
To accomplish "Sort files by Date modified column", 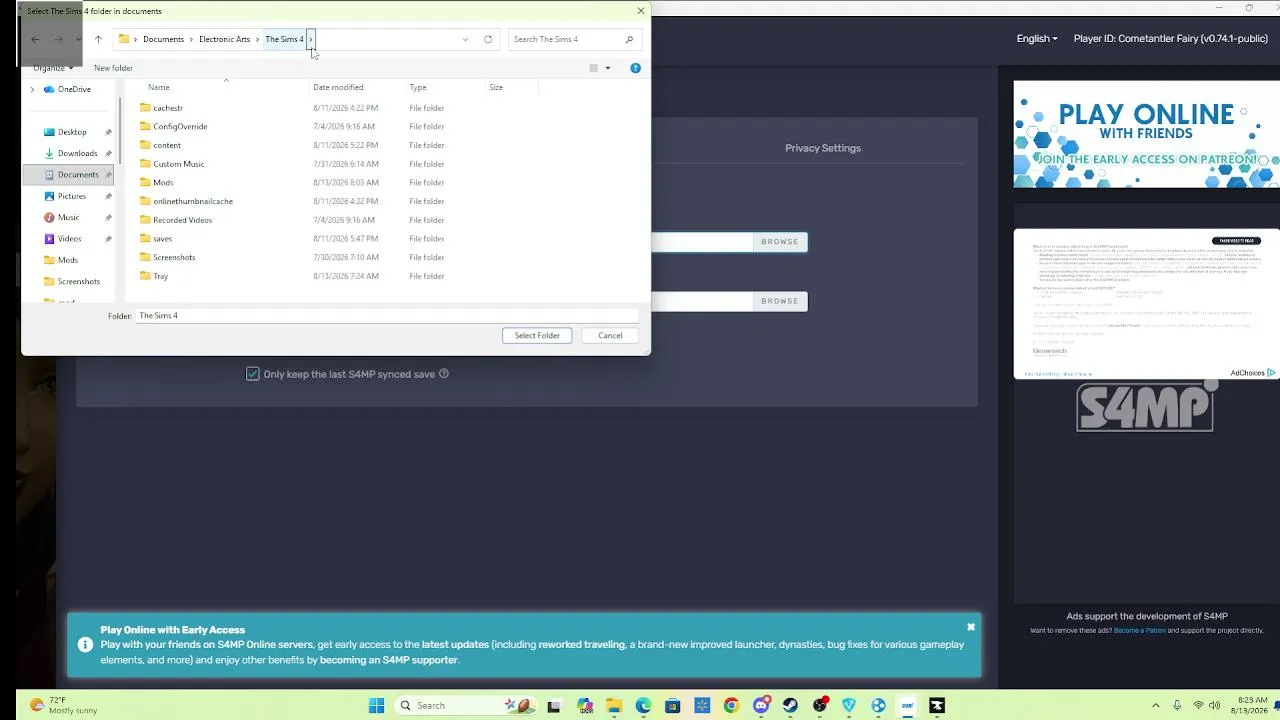I will (x=338, y=87).
